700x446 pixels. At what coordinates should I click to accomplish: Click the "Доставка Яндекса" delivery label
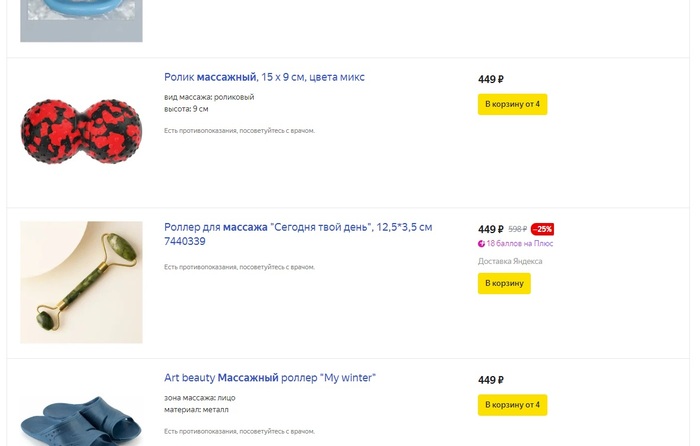510,262
